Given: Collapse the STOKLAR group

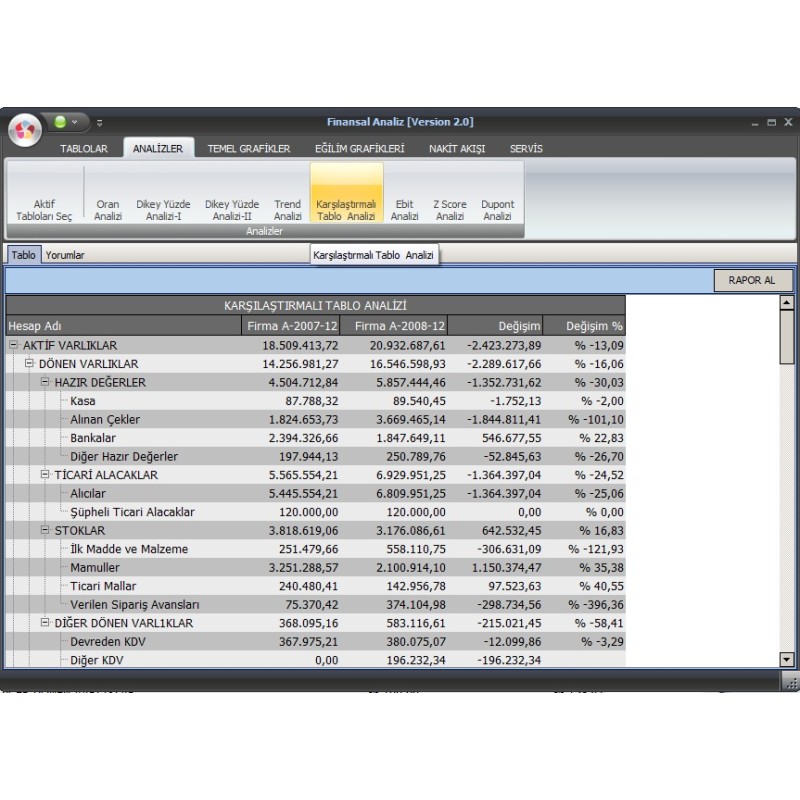Looking at the screenshot, I should coord(45,530).
